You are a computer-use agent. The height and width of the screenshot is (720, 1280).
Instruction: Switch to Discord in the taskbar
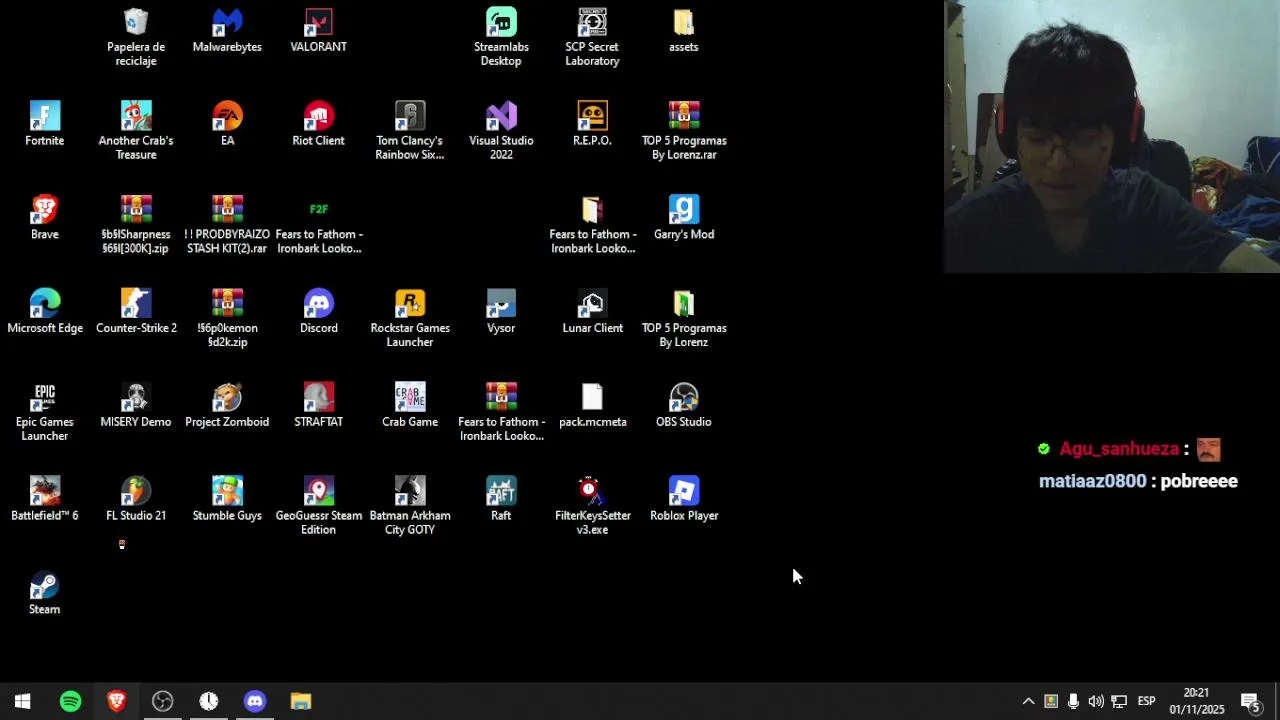tap(255, 702)
